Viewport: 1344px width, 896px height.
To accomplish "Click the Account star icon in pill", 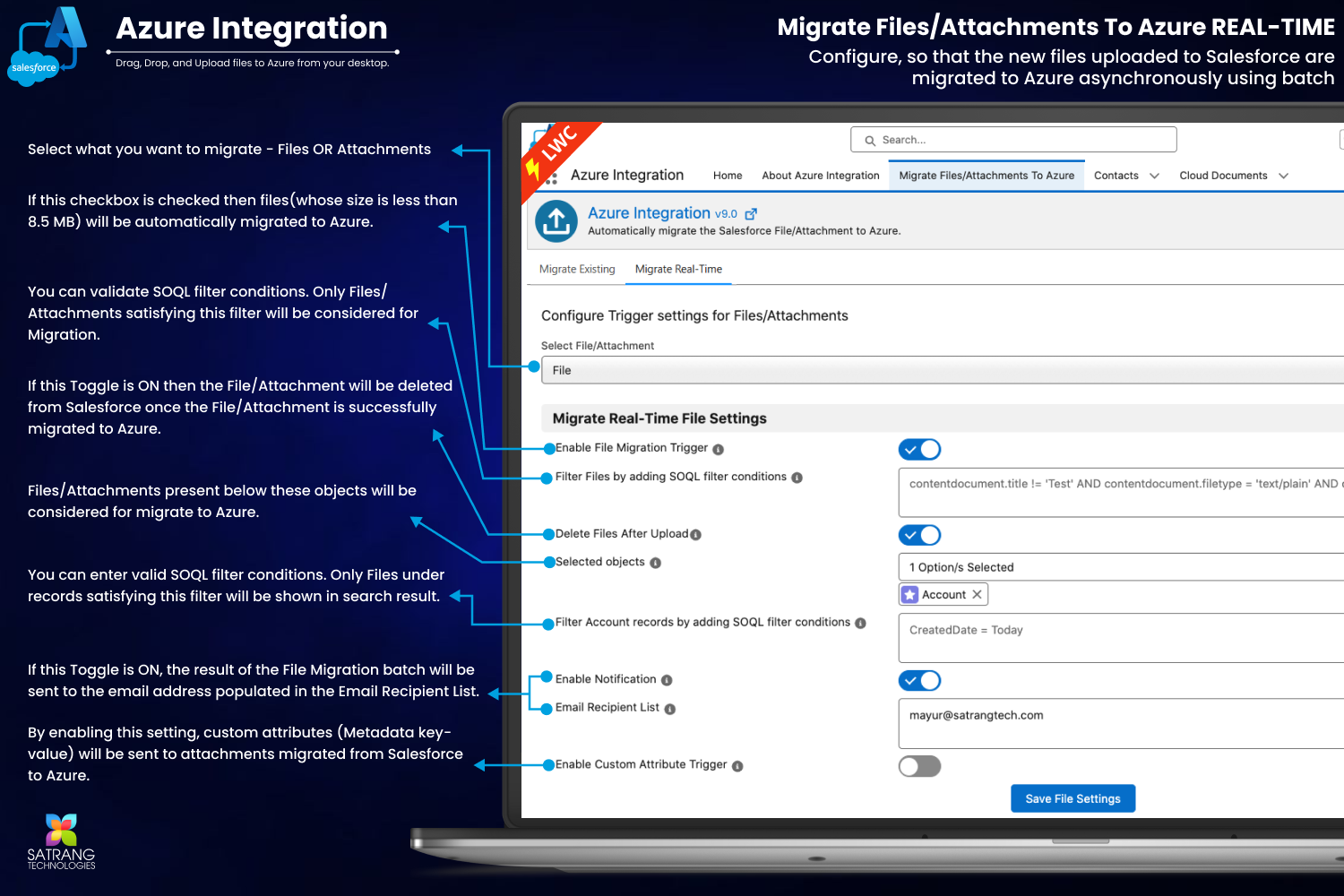I will click(910, 595).
